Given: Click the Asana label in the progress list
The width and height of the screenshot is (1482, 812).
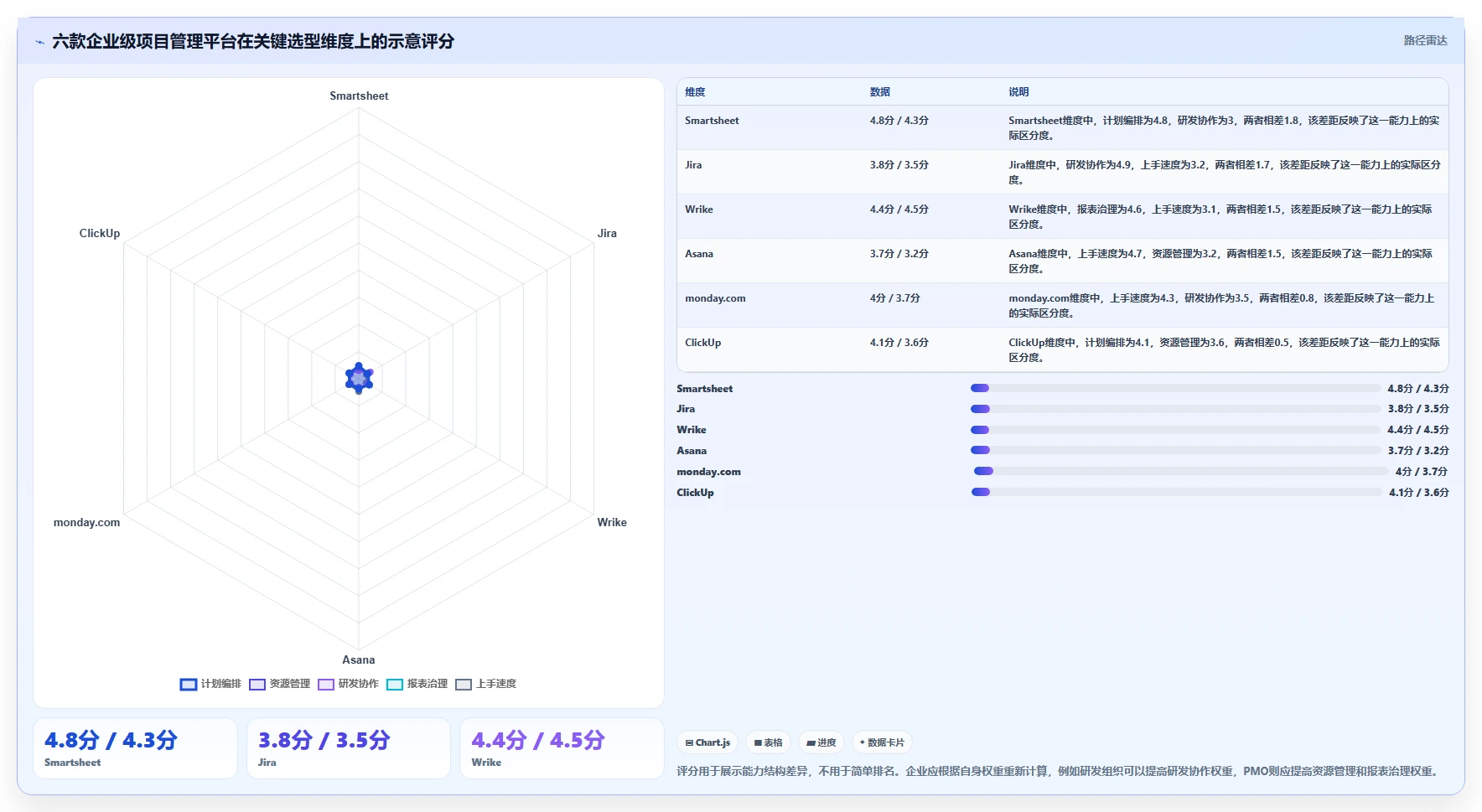Looking at the screenshot, I should pos(692,451).
